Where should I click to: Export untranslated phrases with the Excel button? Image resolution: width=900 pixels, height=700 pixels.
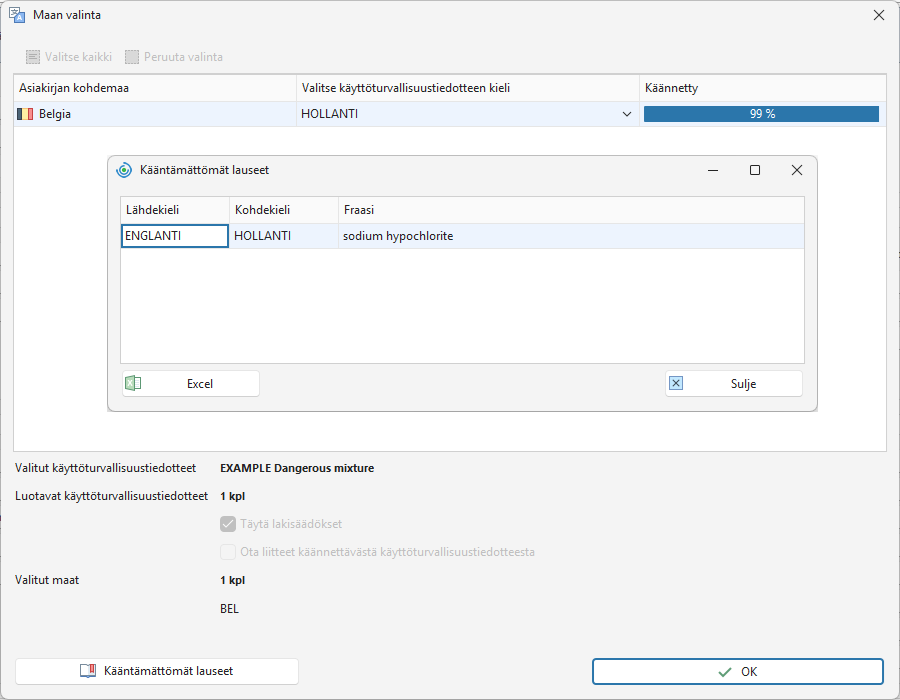191,383
